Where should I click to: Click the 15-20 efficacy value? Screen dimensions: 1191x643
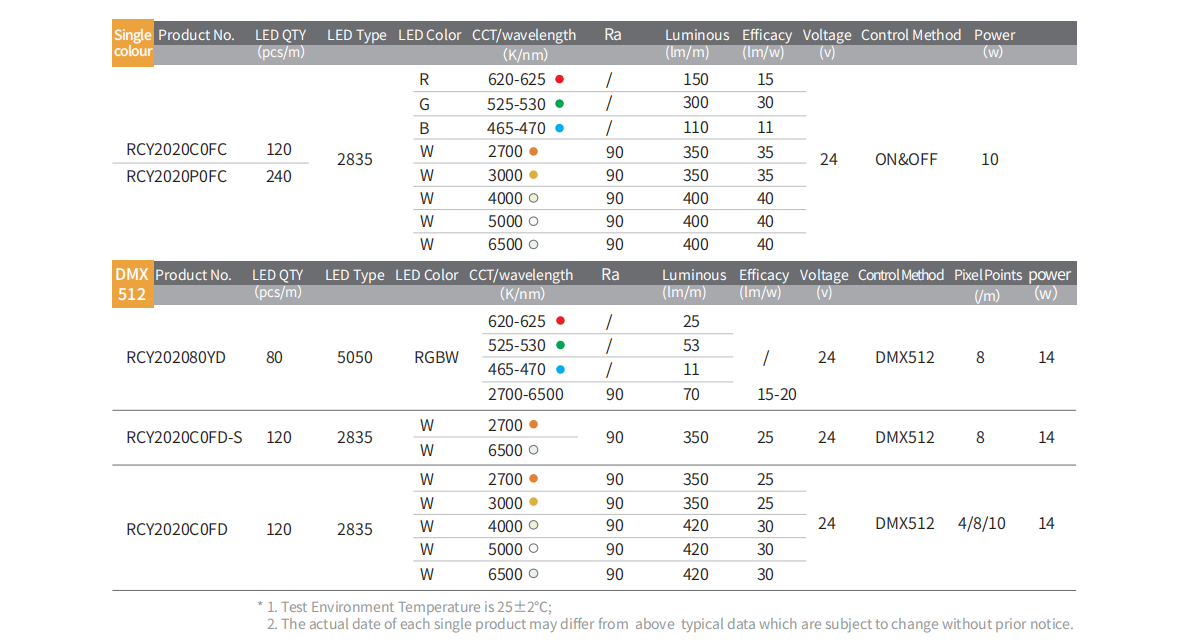point(776,394)
